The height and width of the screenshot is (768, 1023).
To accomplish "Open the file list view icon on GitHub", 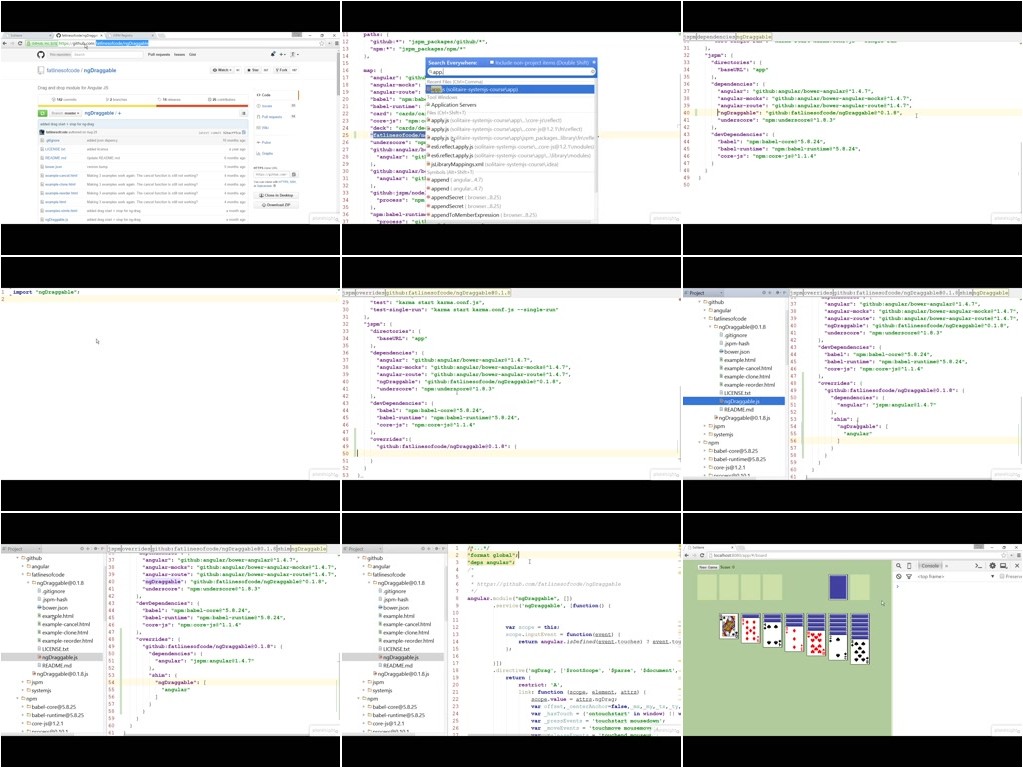I will tap(243, 113).
